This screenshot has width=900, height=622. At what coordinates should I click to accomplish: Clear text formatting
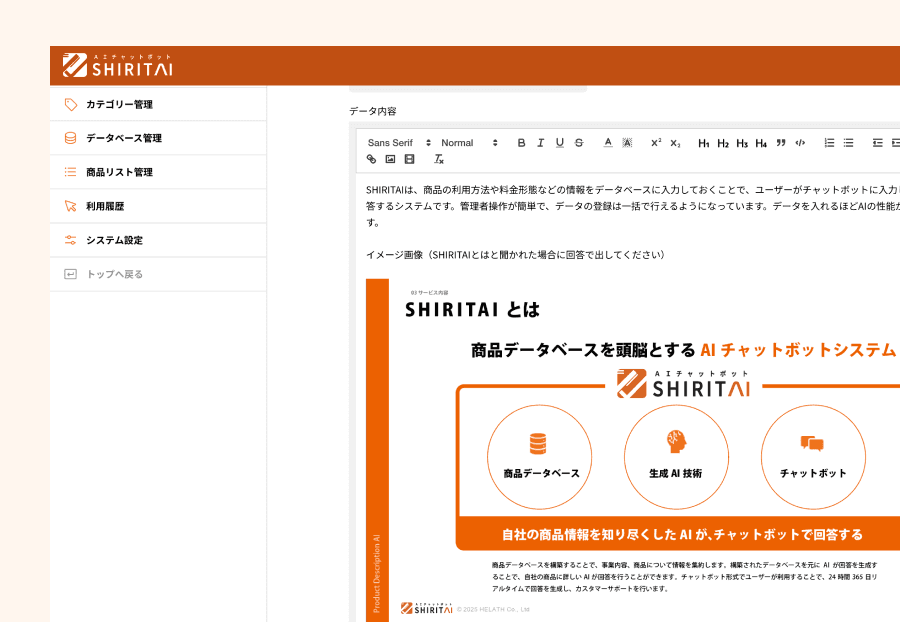(x=439, y=159)
